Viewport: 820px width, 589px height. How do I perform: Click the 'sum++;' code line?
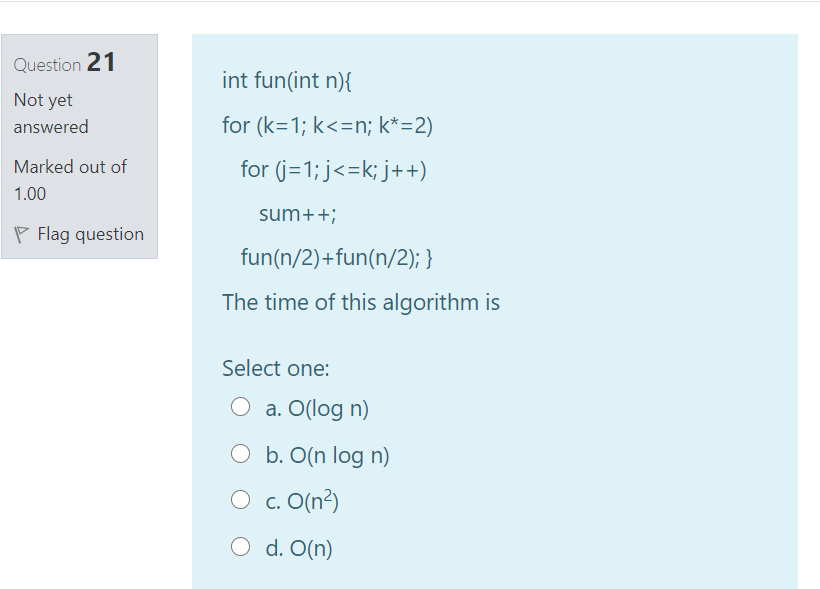coord(298,214)
